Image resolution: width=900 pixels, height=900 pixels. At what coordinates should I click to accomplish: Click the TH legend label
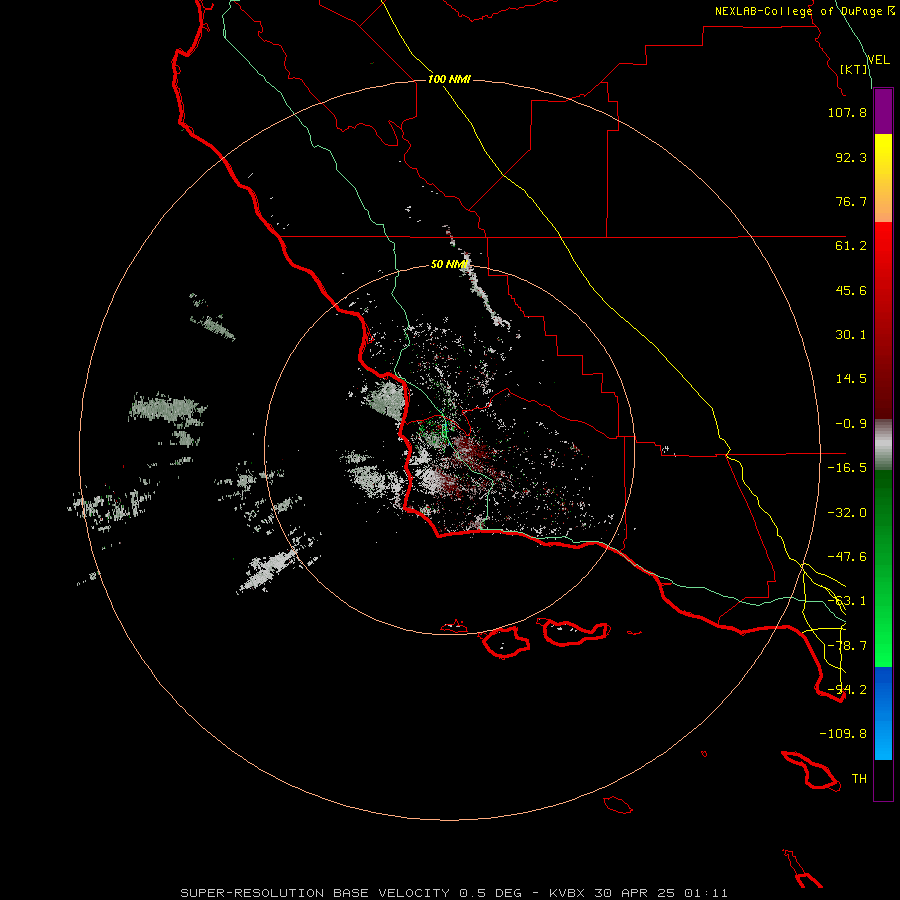pos(859,779)
